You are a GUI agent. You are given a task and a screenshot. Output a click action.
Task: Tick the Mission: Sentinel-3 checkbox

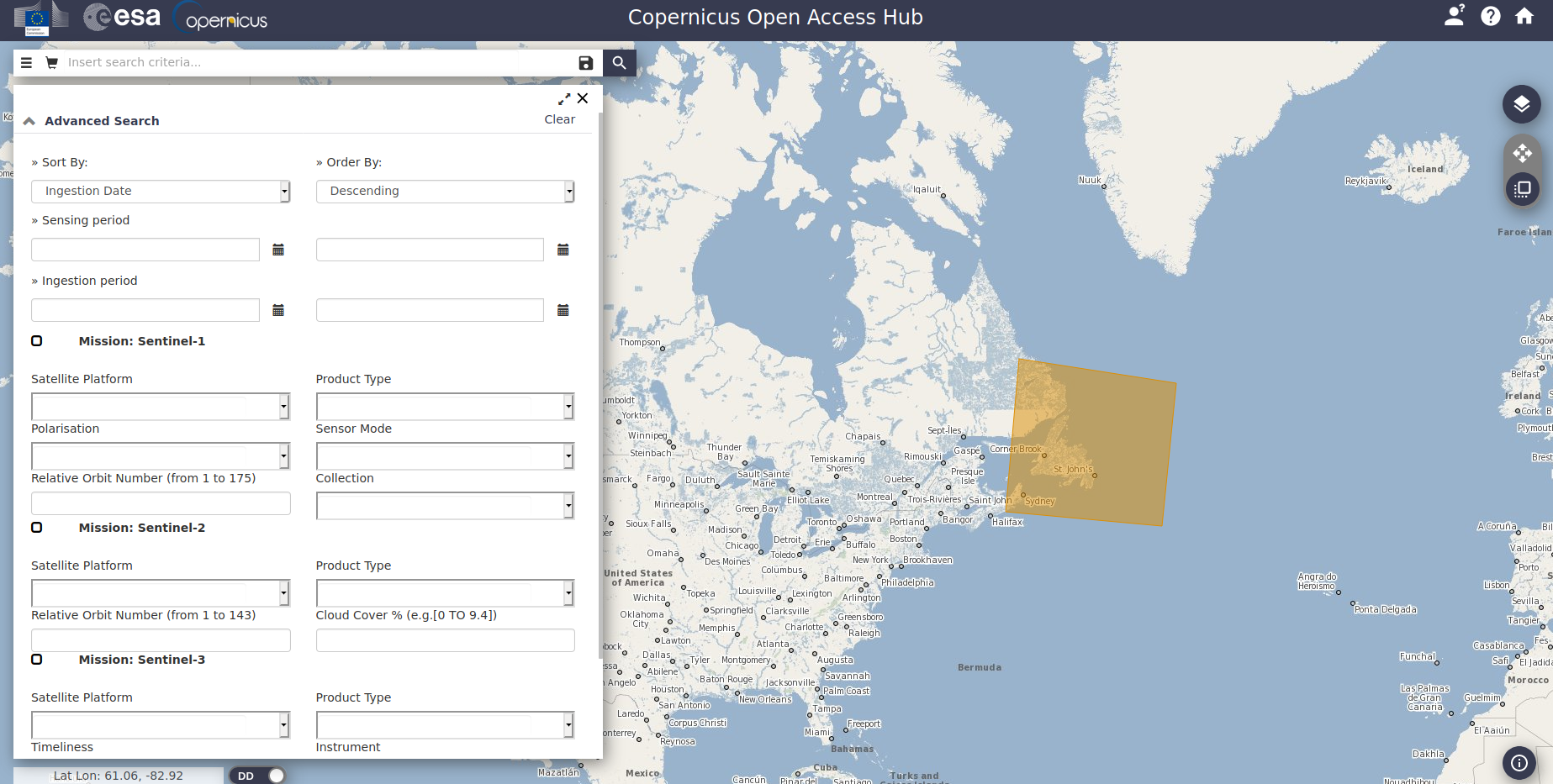pos(37,660)
